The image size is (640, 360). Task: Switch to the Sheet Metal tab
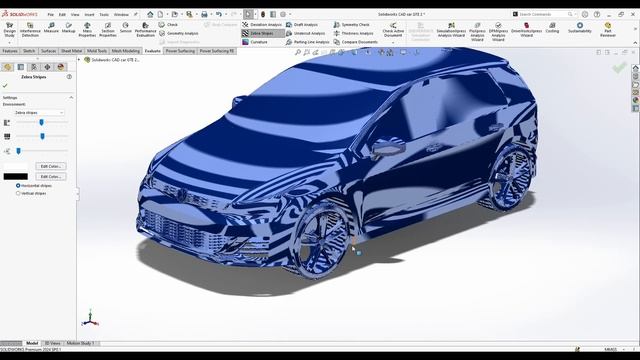pyautogui.click(x=71, y=51)
